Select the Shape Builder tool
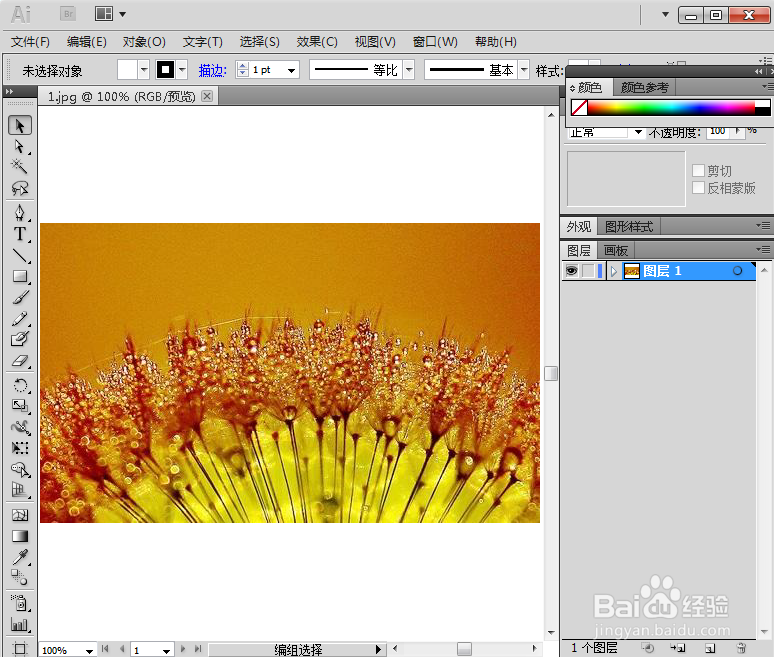Image resolution: width=774 pixels, height=657 pixels. pos(20,469)
